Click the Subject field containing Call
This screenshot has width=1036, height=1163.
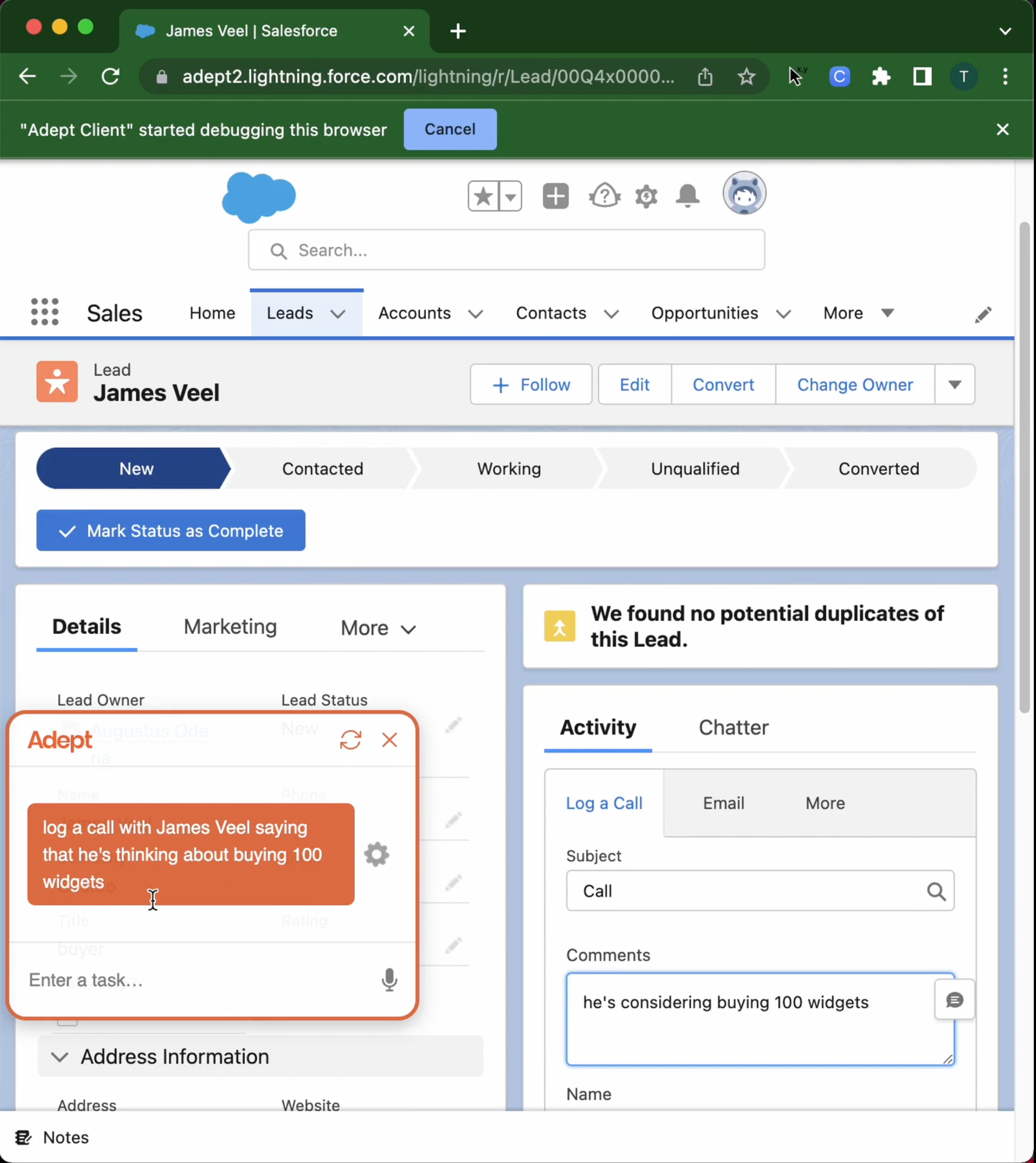760,890
